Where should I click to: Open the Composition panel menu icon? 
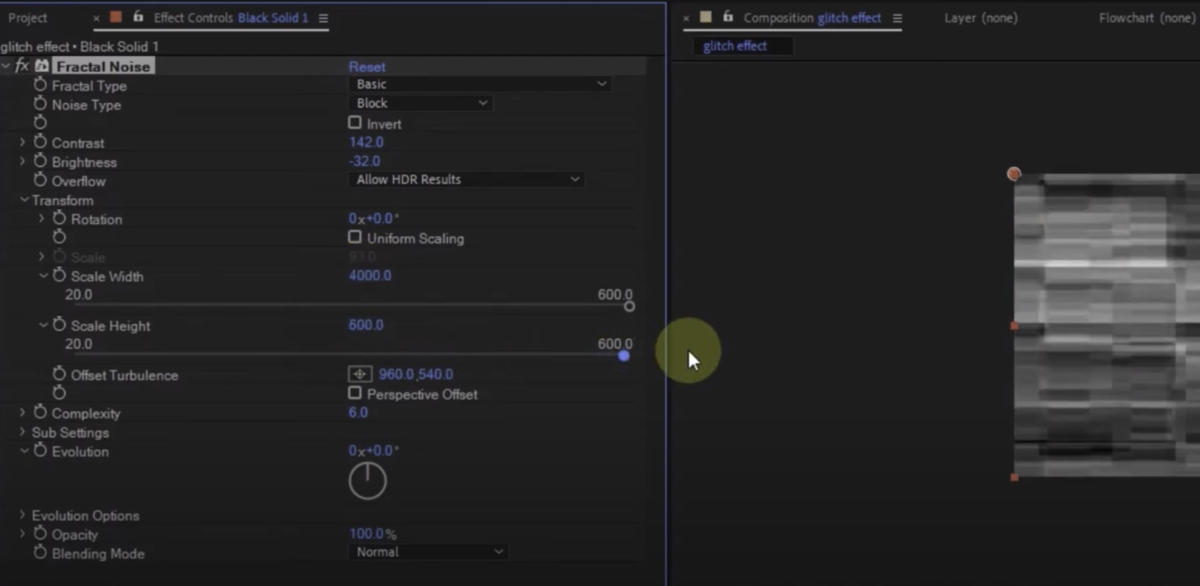[897, 18]
